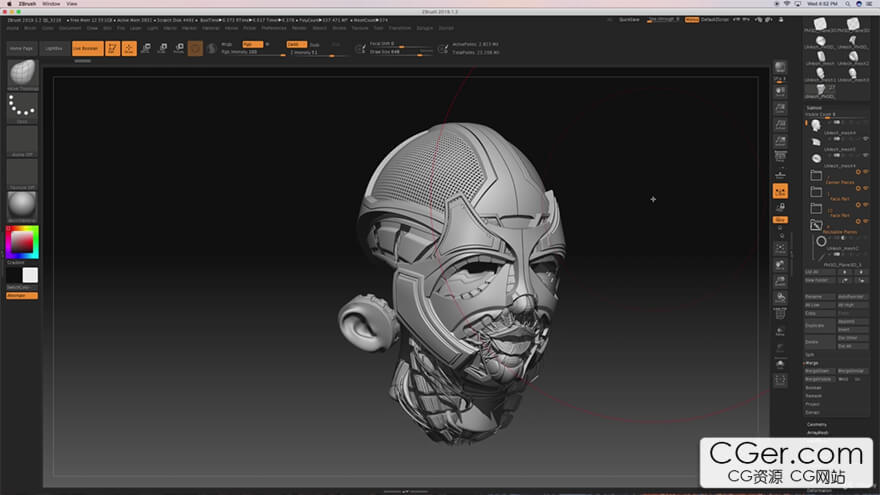Open the main color picker square
This screenshot has height=495, width=880.
tap(22, 242)
